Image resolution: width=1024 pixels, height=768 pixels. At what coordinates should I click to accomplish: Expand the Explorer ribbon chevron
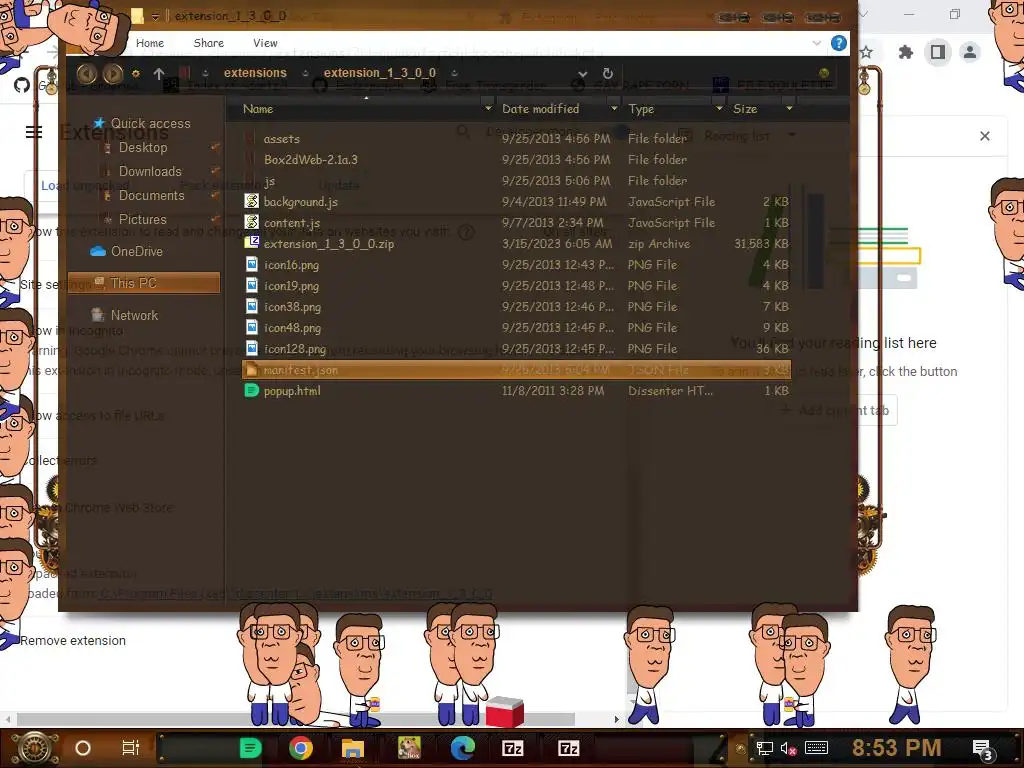[816, 43]
